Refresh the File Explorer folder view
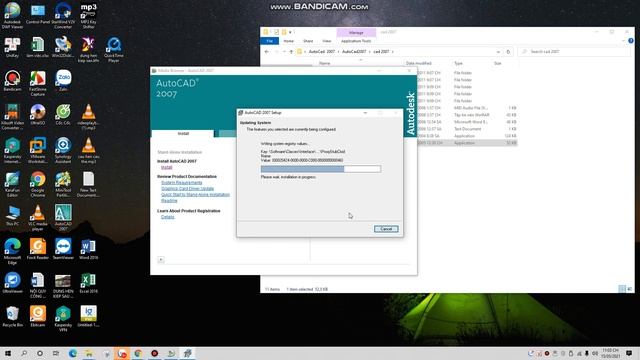The width and height of the screenshot is (640, 360). pyautogui.click(x=508, y=52)
